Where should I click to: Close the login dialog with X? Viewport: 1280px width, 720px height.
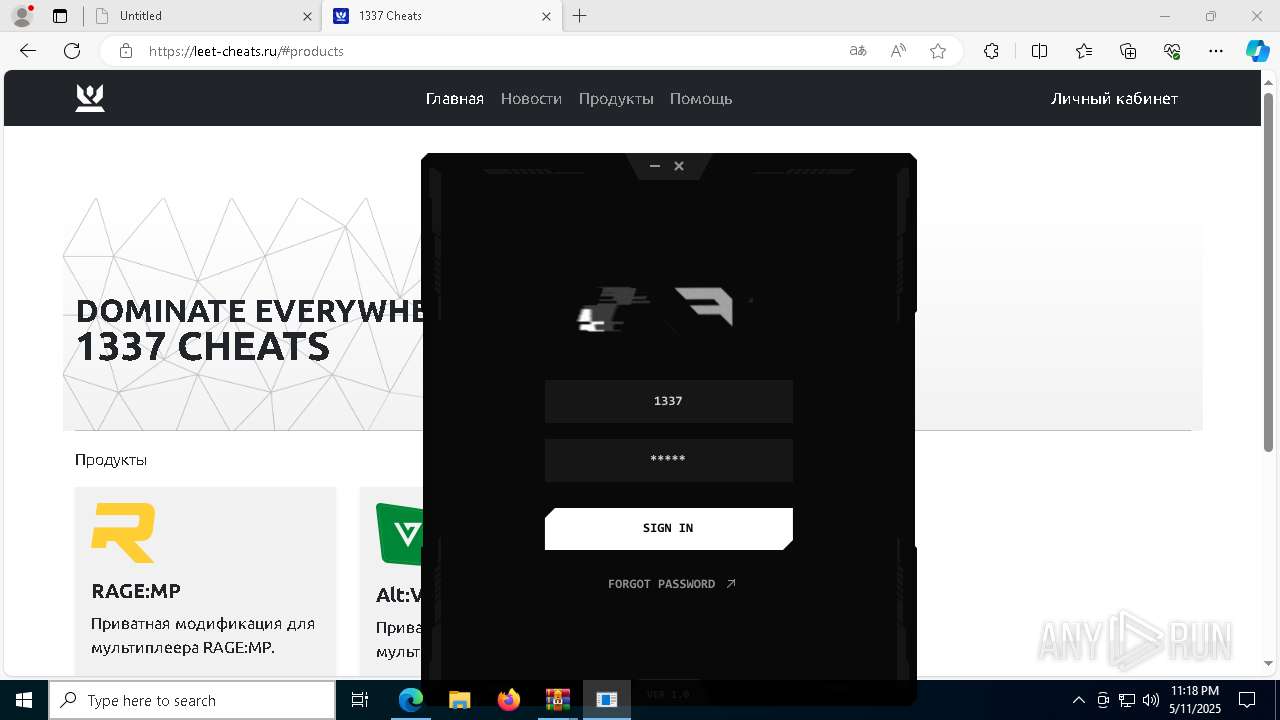[679, 166]
